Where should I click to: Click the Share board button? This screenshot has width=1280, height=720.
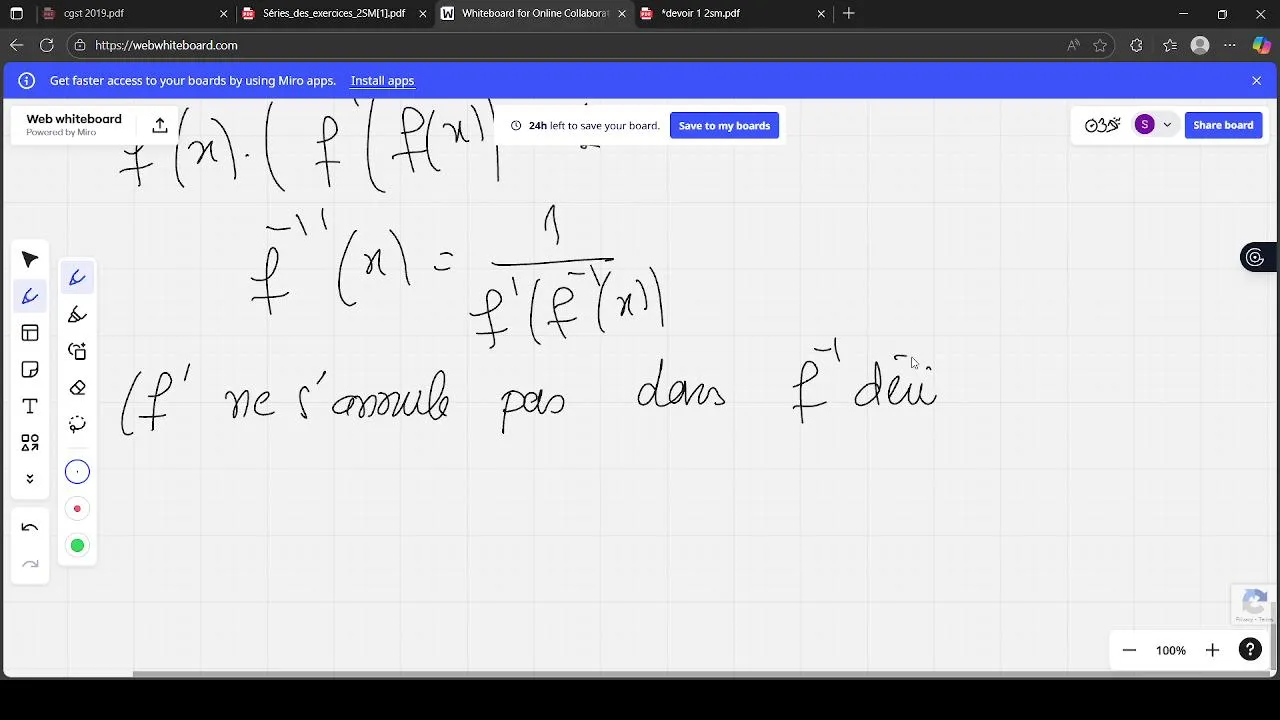1223,125
